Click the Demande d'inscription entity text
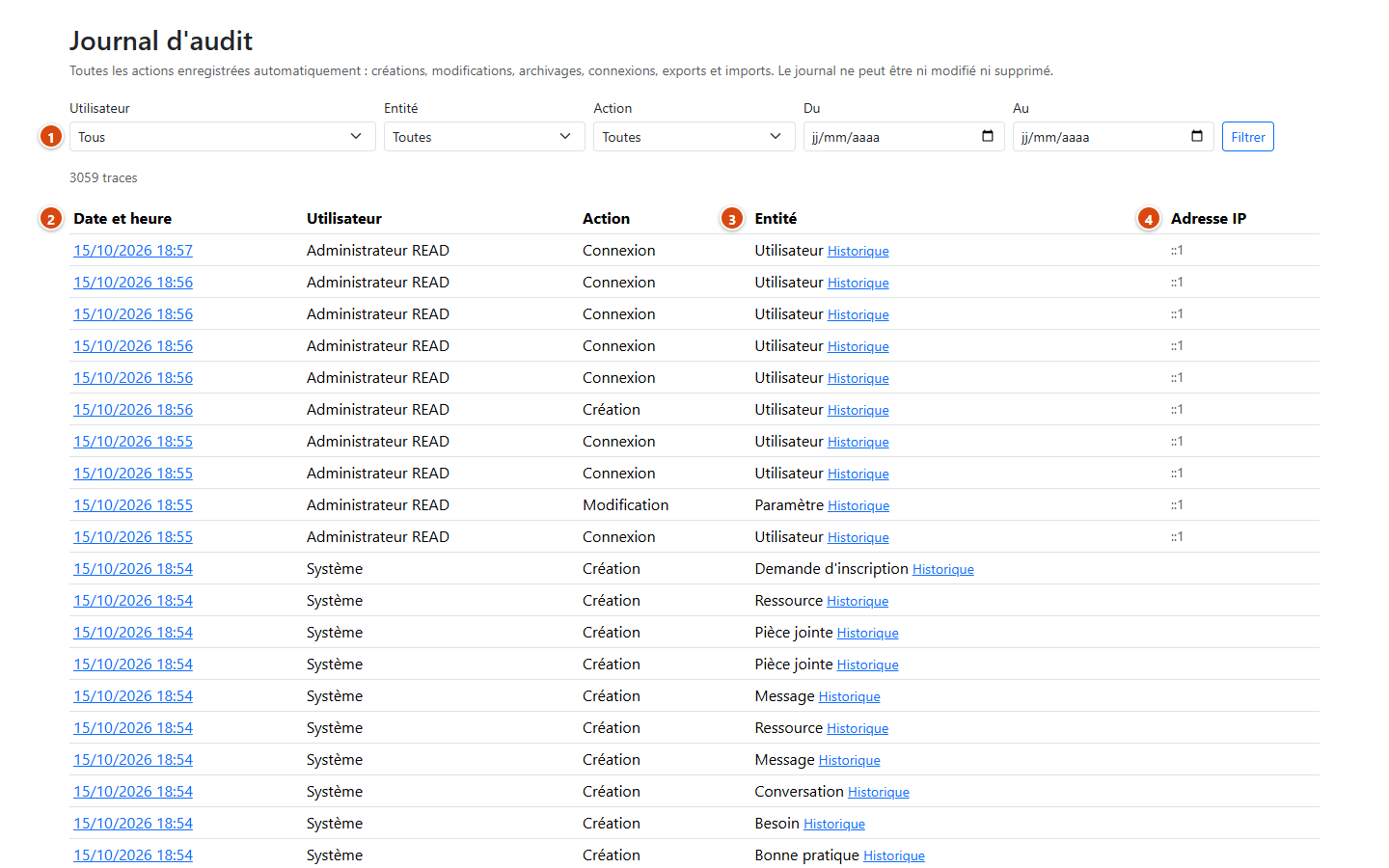 [831, 569]
